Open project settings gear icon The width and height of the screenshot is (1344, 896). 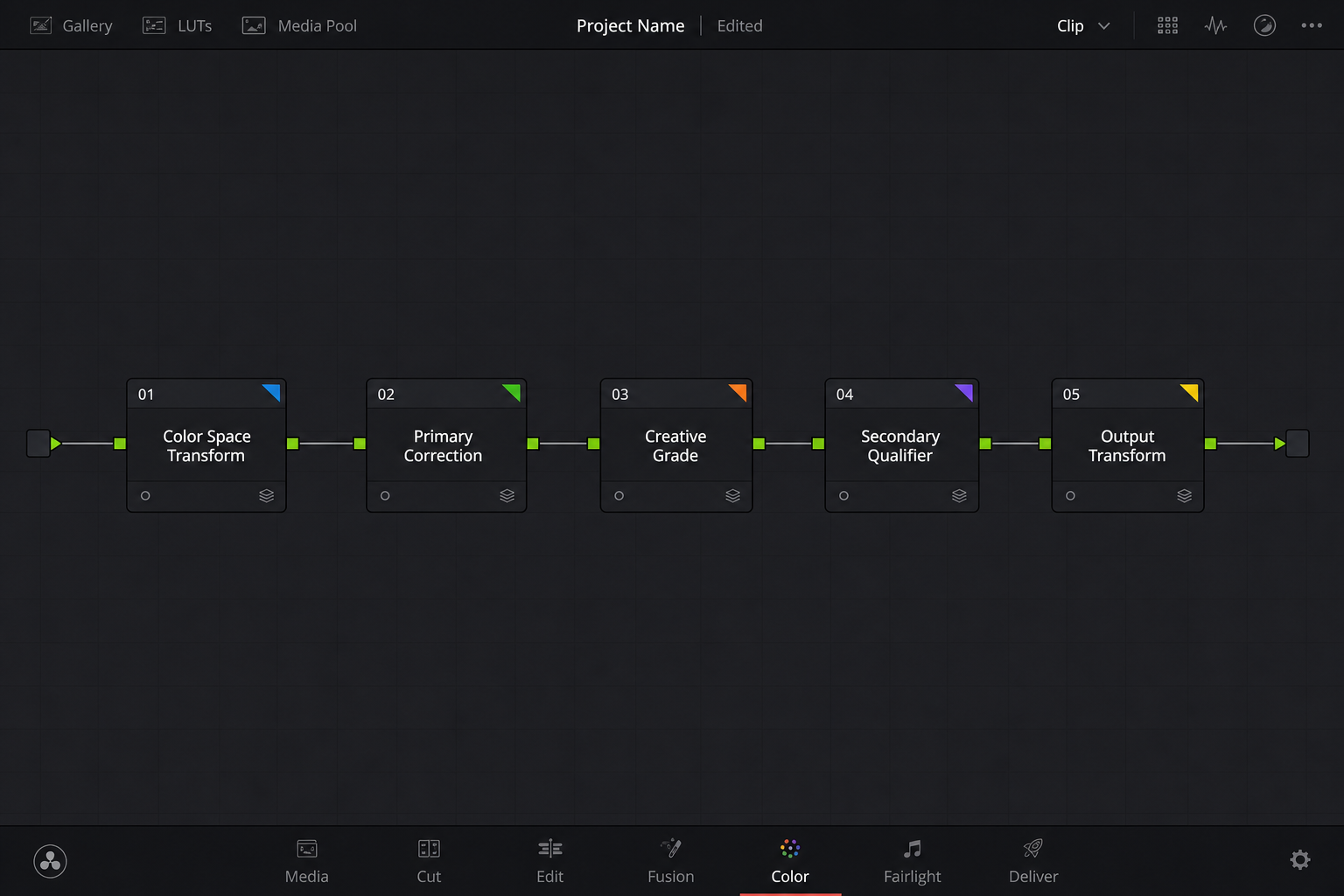click(1300, 860)
